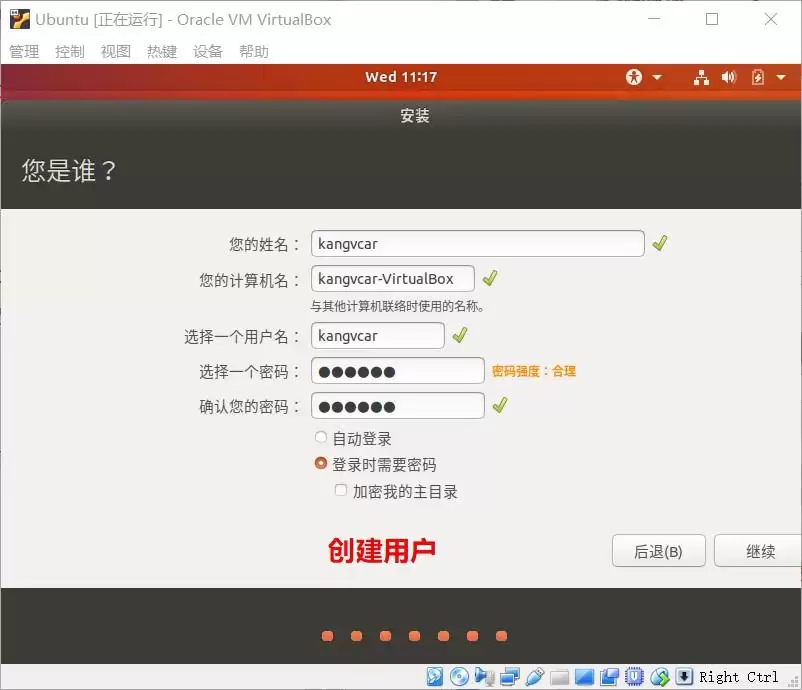Click the USB devices icon in status bar
Viewport: 802px width, 690px height.
[x=534, y=676]
